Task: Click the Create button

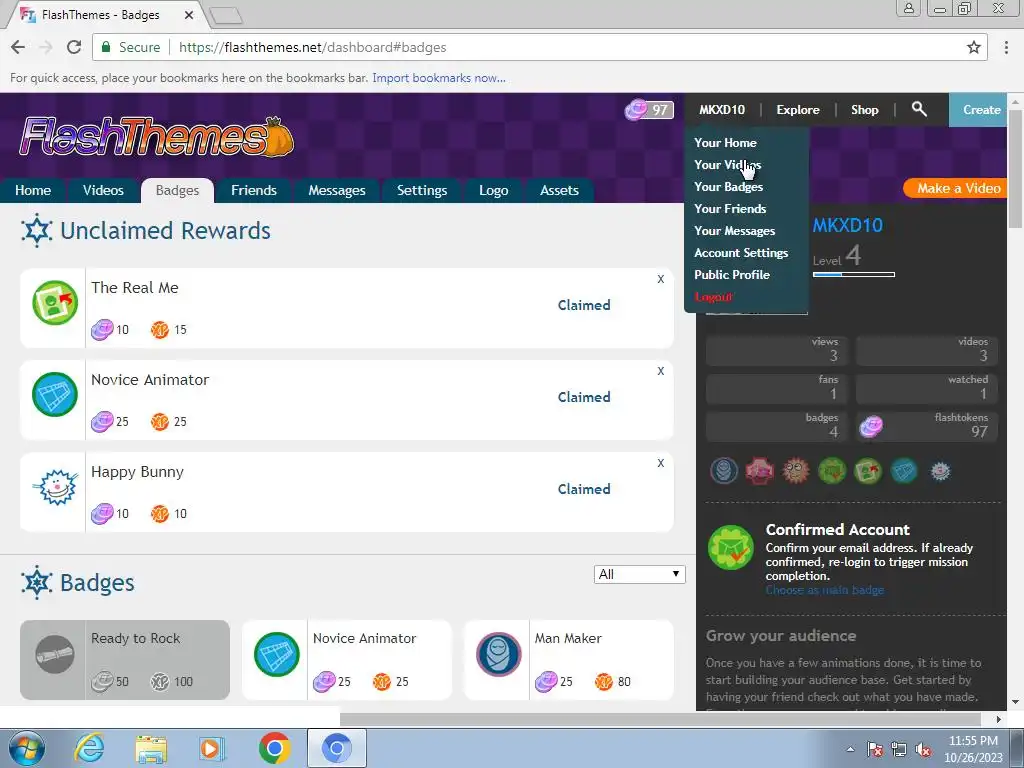Action: [x=978, y=110]
